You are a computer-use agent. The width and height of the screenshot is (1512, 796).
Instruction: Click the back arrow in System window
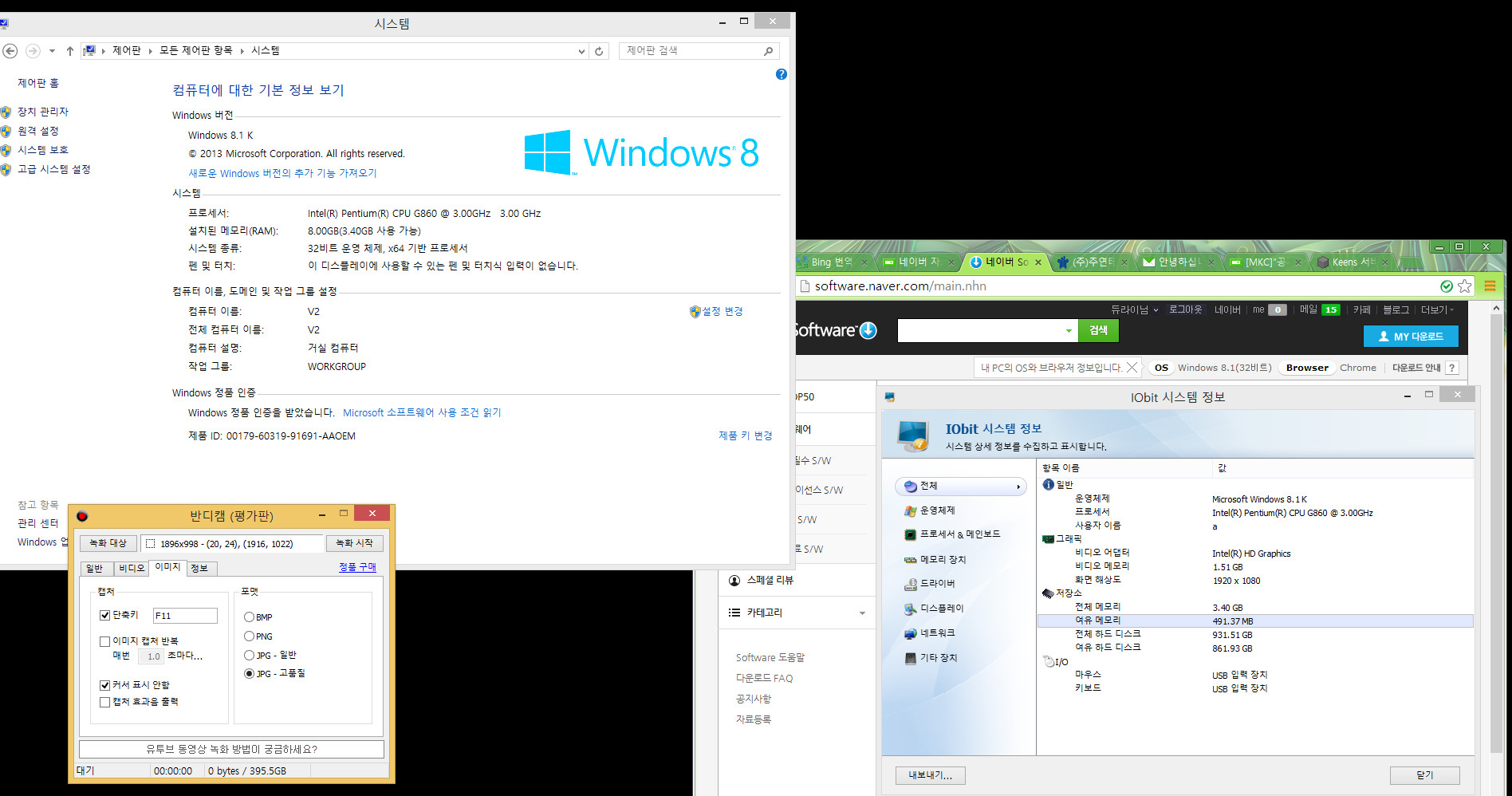tap(10, 51)
